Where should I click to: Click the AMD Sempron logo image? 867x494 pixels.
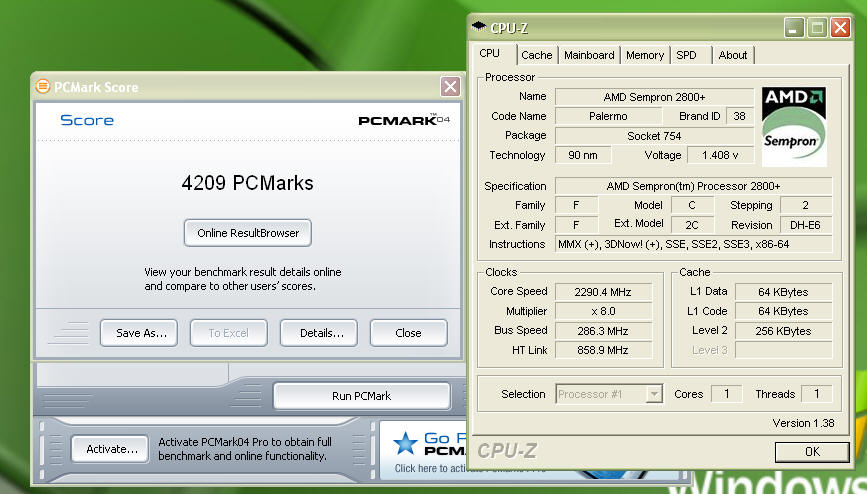[793, 127]
